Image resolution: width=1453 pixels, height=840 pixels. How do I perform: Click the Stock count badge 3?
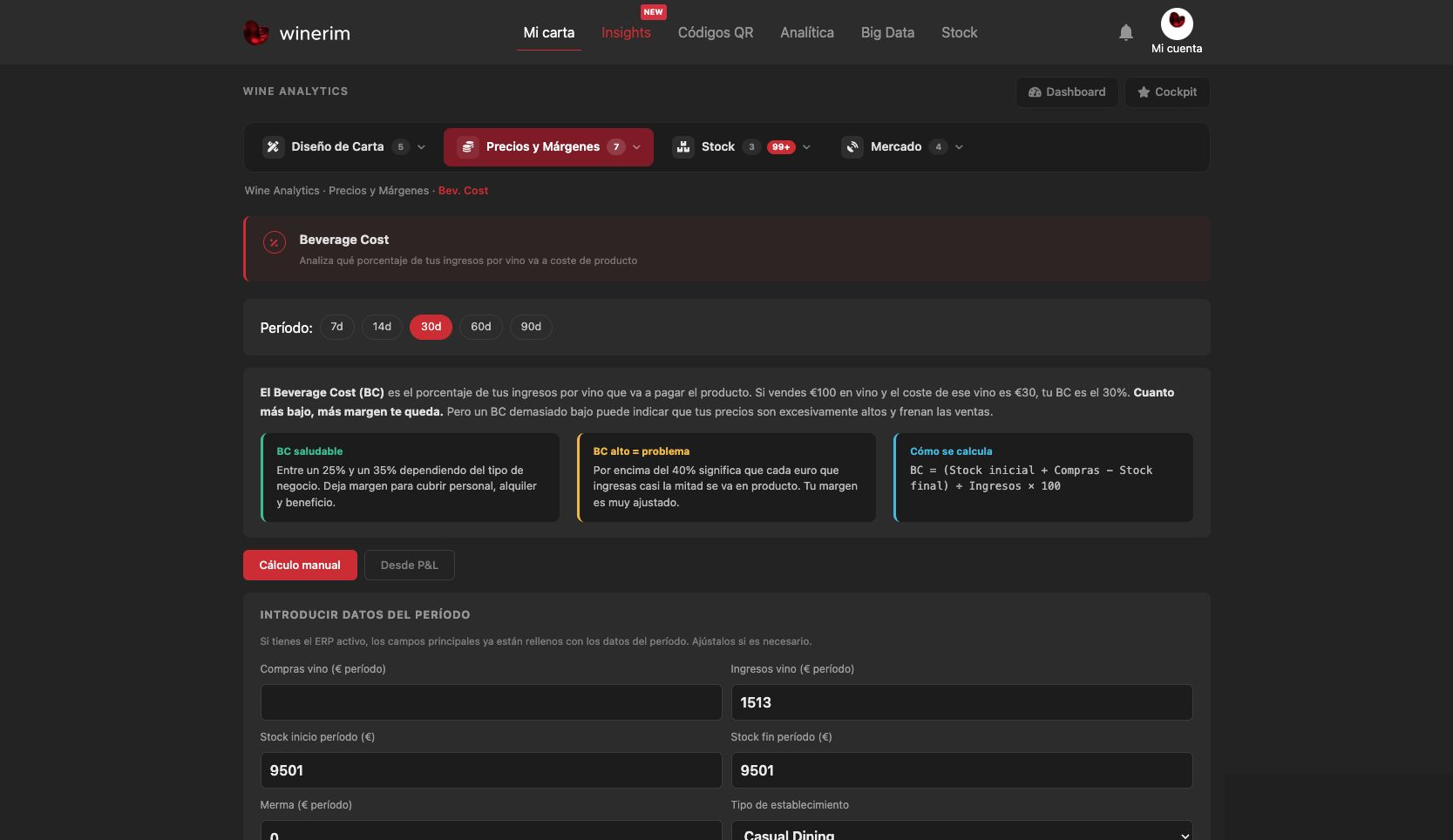pyautogui.click(x=751, y=147)
